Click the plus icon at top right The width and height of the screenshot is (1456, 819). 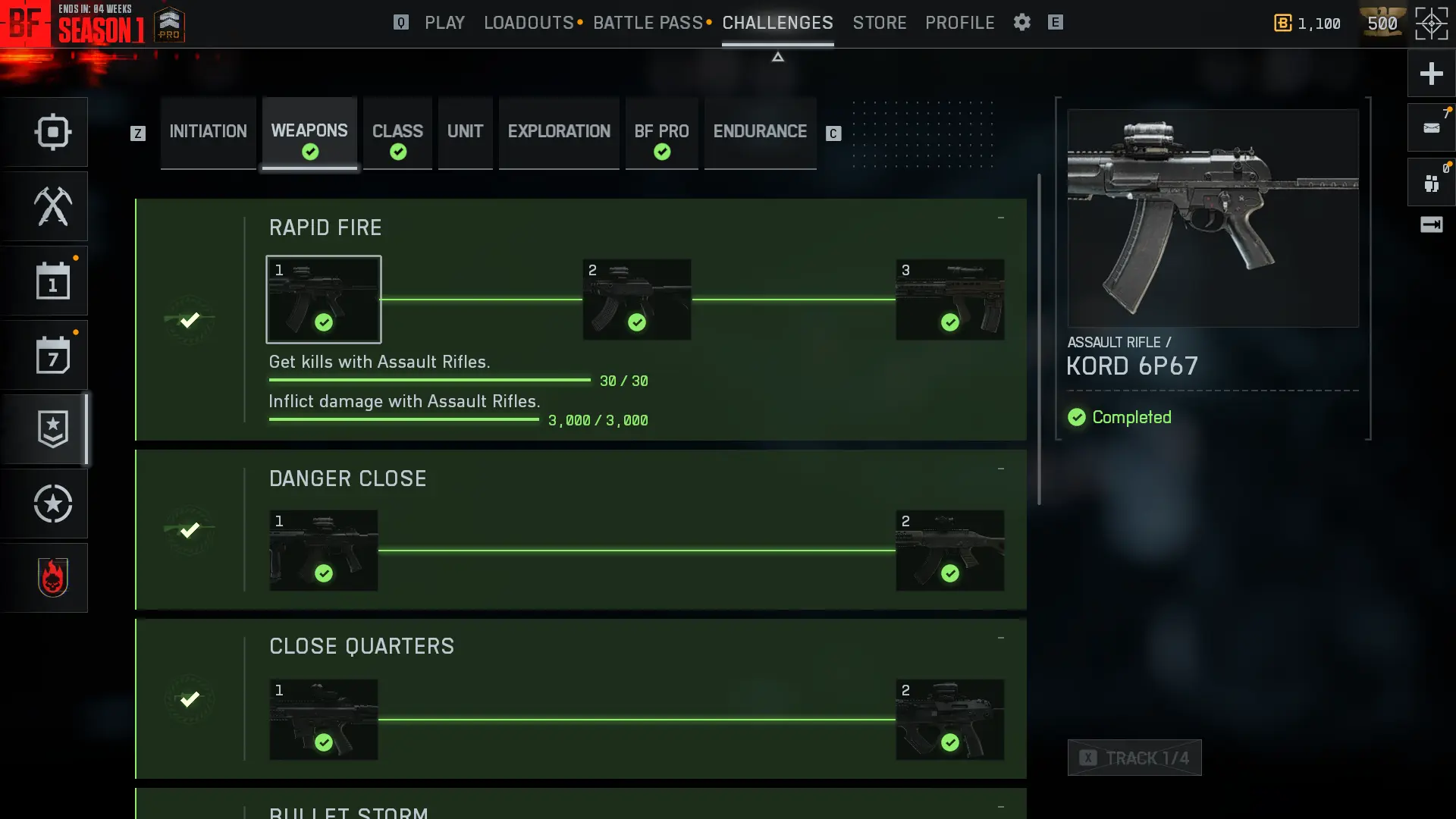point(1431,74)
